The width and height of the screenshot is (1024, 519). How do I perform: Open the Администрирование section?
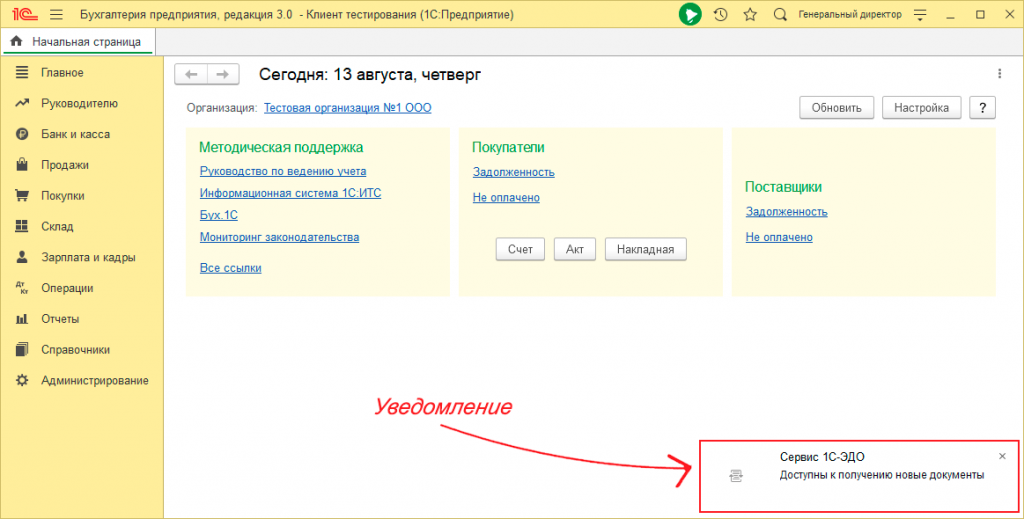[x=95, y=380]
